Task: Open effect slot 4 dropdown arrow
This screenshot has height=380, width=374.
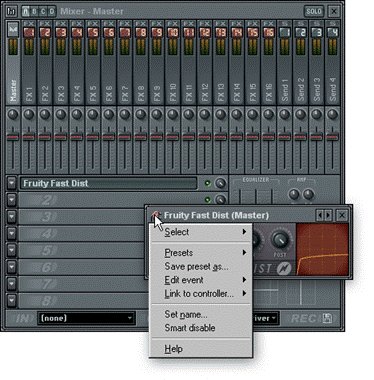Action: pyautogui.click(x=12, y=233)
